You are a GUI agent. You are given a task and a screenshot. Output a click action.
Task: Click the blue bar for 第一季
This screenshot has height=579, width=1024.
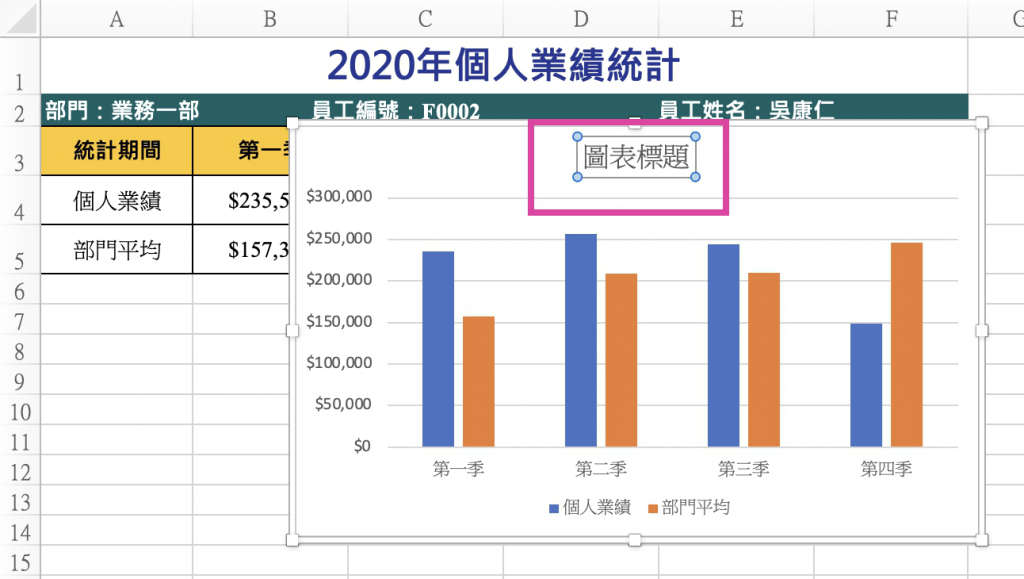click(438, 348)
